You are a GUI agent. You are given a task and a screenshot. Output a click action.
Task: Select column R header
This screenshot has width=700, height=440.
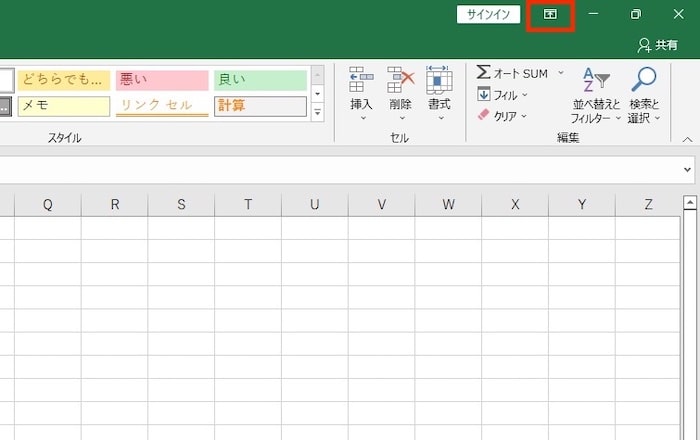click(x=115, y=205)
